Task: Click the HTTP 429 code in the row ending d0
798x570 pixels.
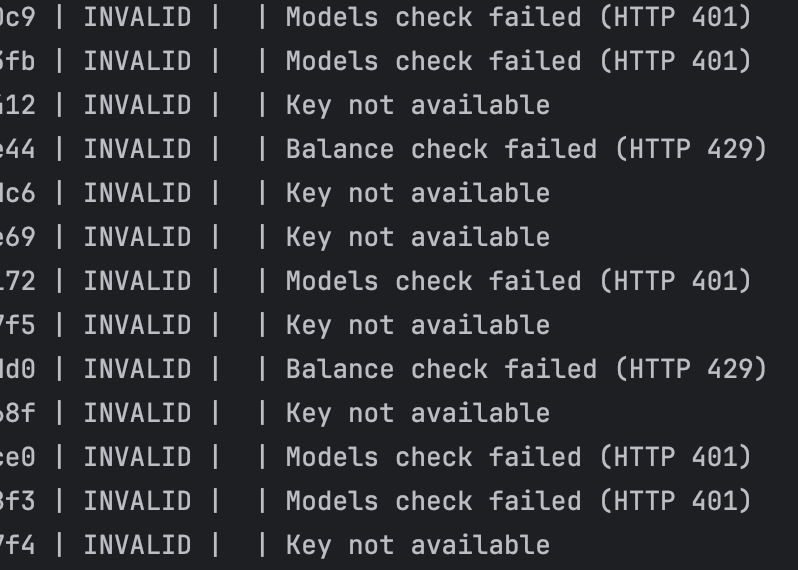Action: pyautogui.click(x=691, y=369)
